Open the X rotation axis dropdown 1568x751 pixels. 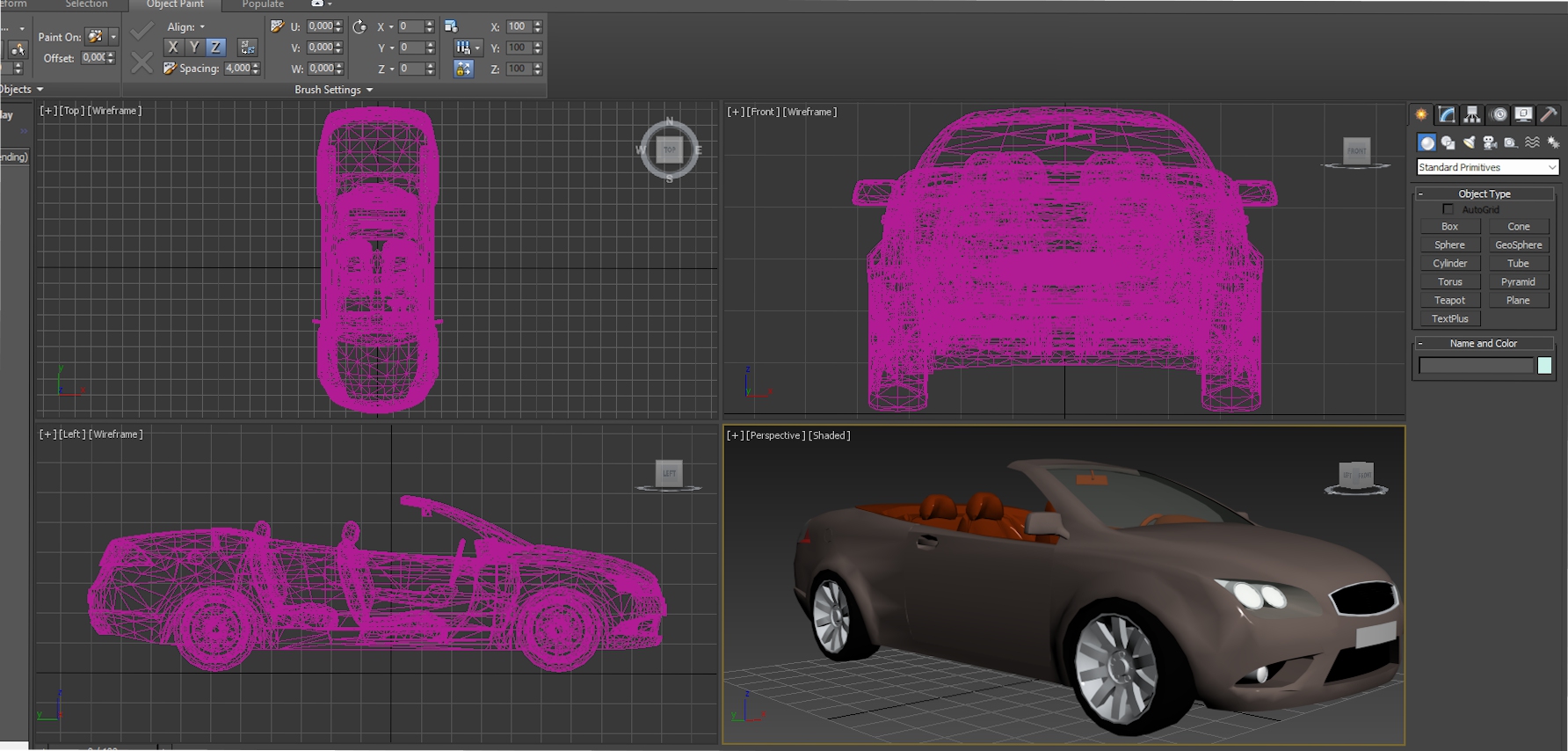point(391,27)
